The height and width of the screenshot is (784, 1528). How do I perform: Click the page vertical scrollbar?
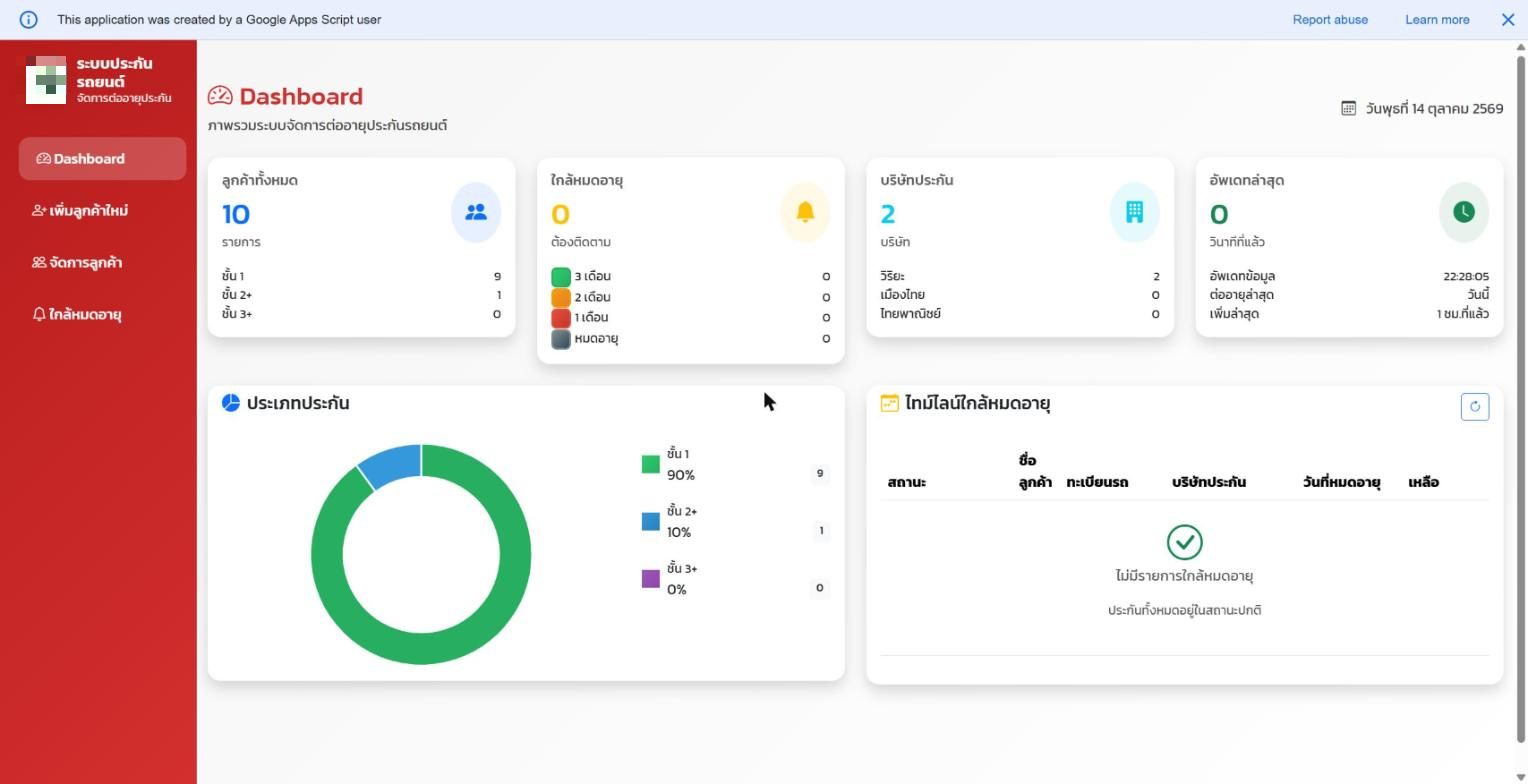(1521, 400)
